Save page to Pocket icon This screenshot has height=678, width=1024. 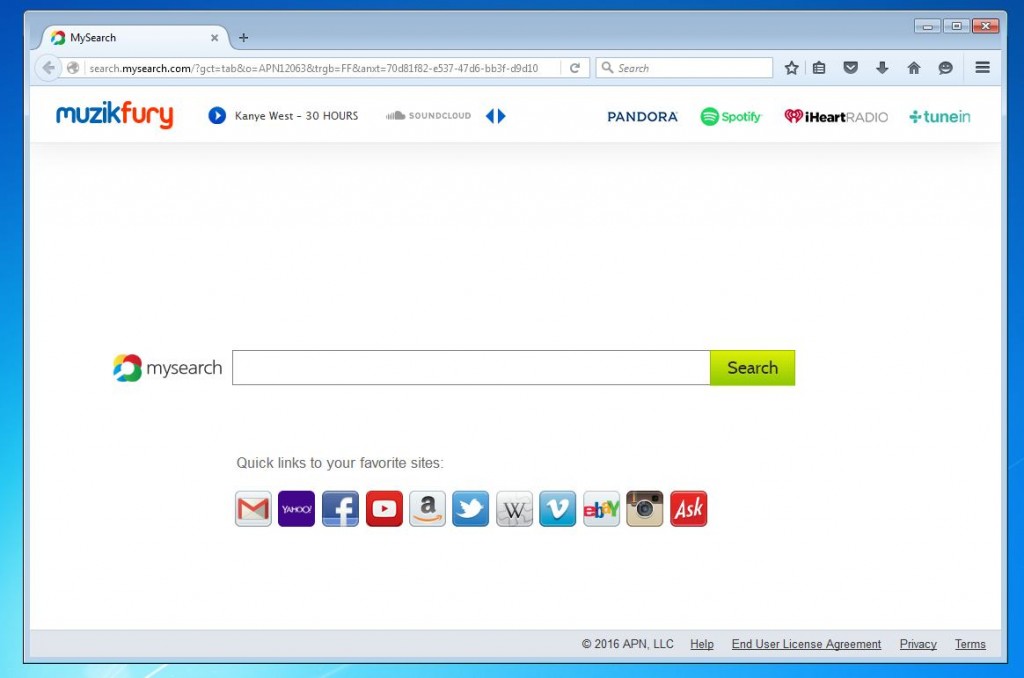[850, 68]
